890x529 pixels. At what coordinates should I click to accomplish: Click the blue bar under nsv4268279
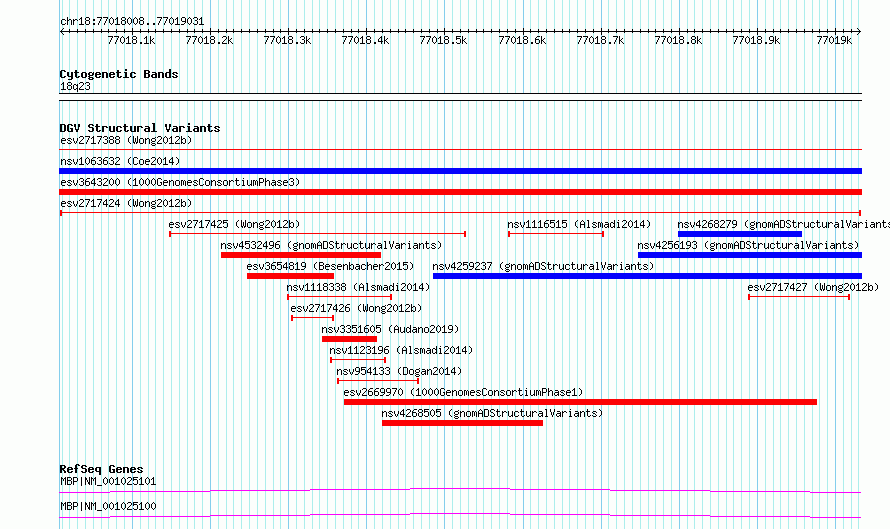tap(740, 234)
